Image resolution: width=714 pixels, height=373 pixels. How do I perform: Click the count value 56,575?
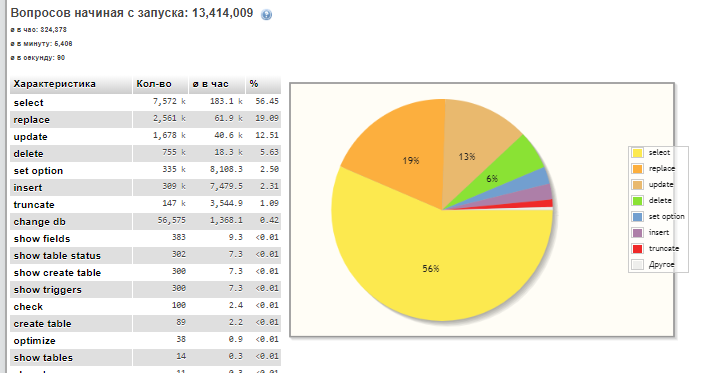point(172,220)
